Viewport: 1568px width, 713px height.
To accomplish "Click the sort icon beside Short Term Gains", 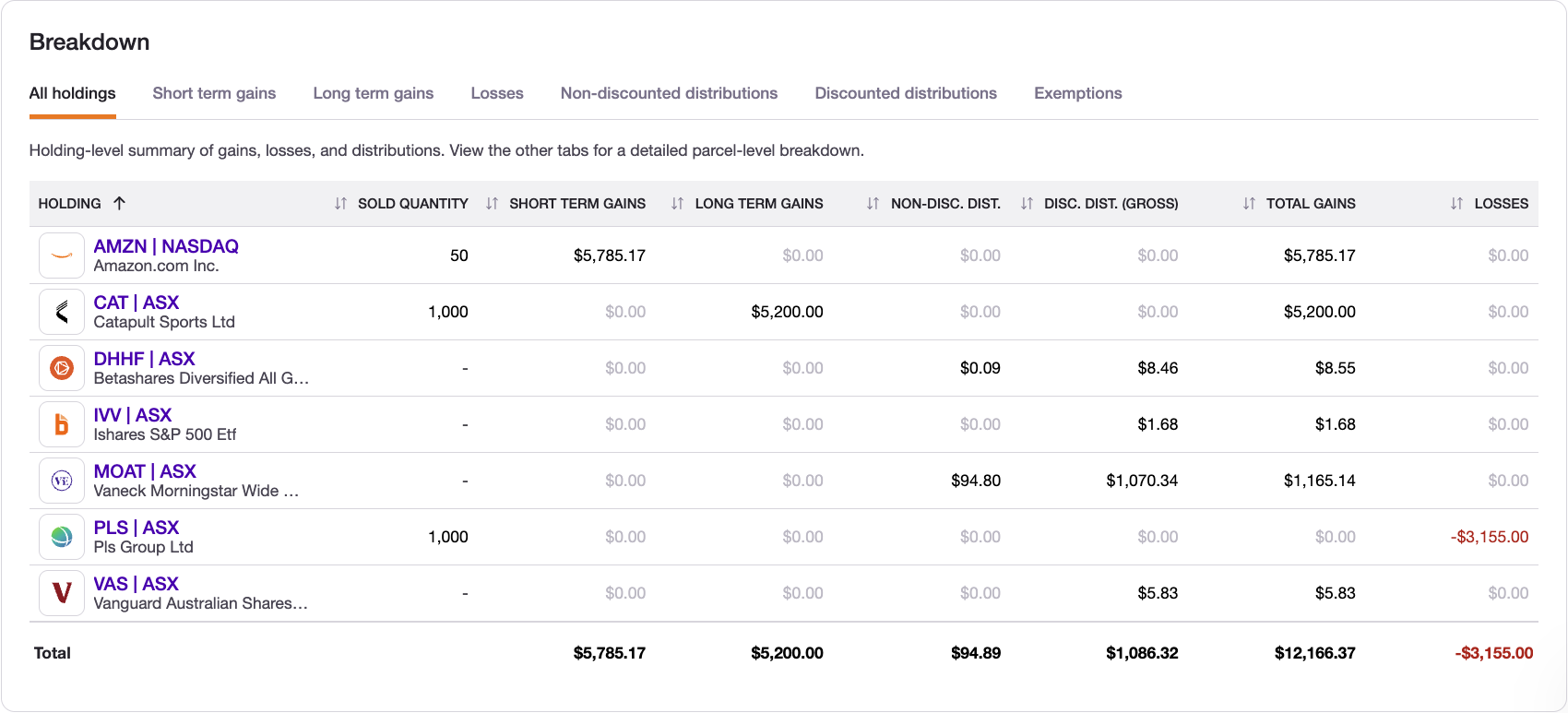I will click(492, 204).
